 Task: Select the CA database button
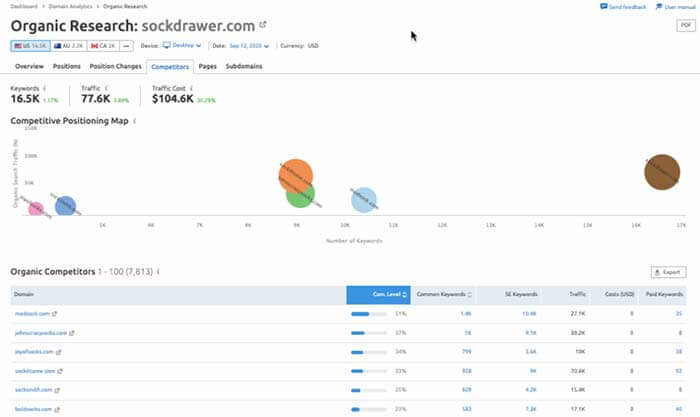pyautogui.click(x=103, y=46)
